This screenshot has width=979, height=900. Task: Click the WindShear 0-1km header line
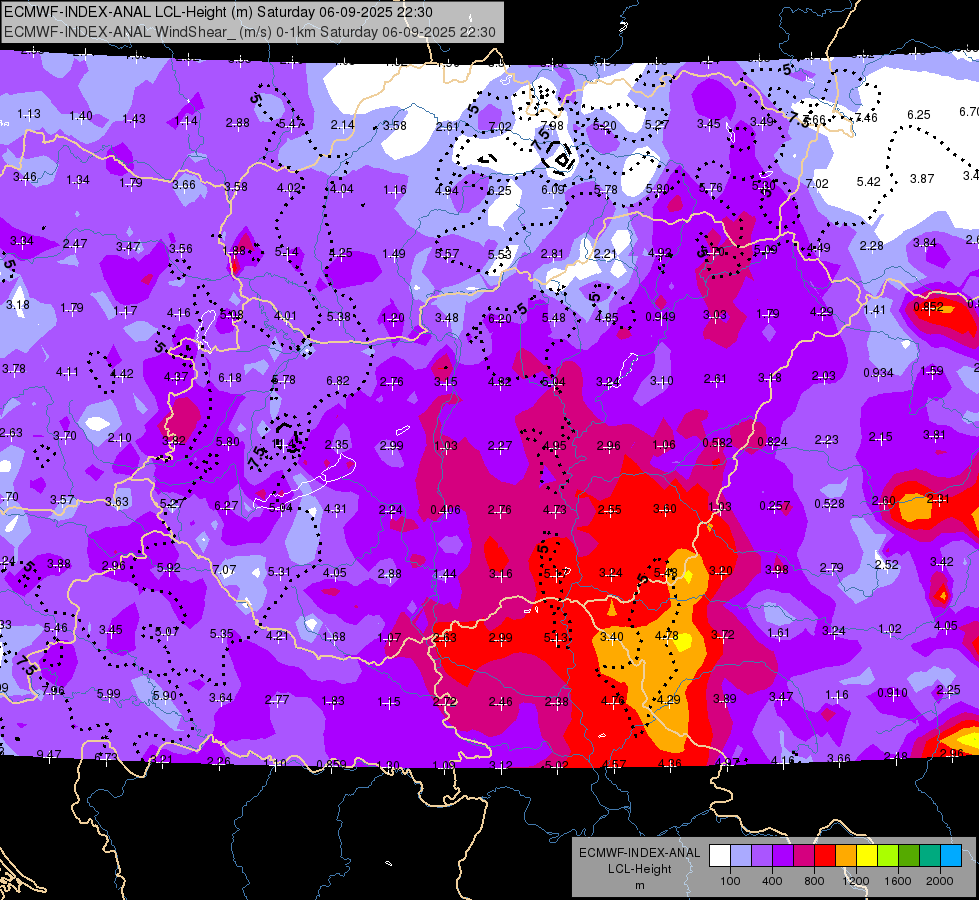tap(250, 32)
